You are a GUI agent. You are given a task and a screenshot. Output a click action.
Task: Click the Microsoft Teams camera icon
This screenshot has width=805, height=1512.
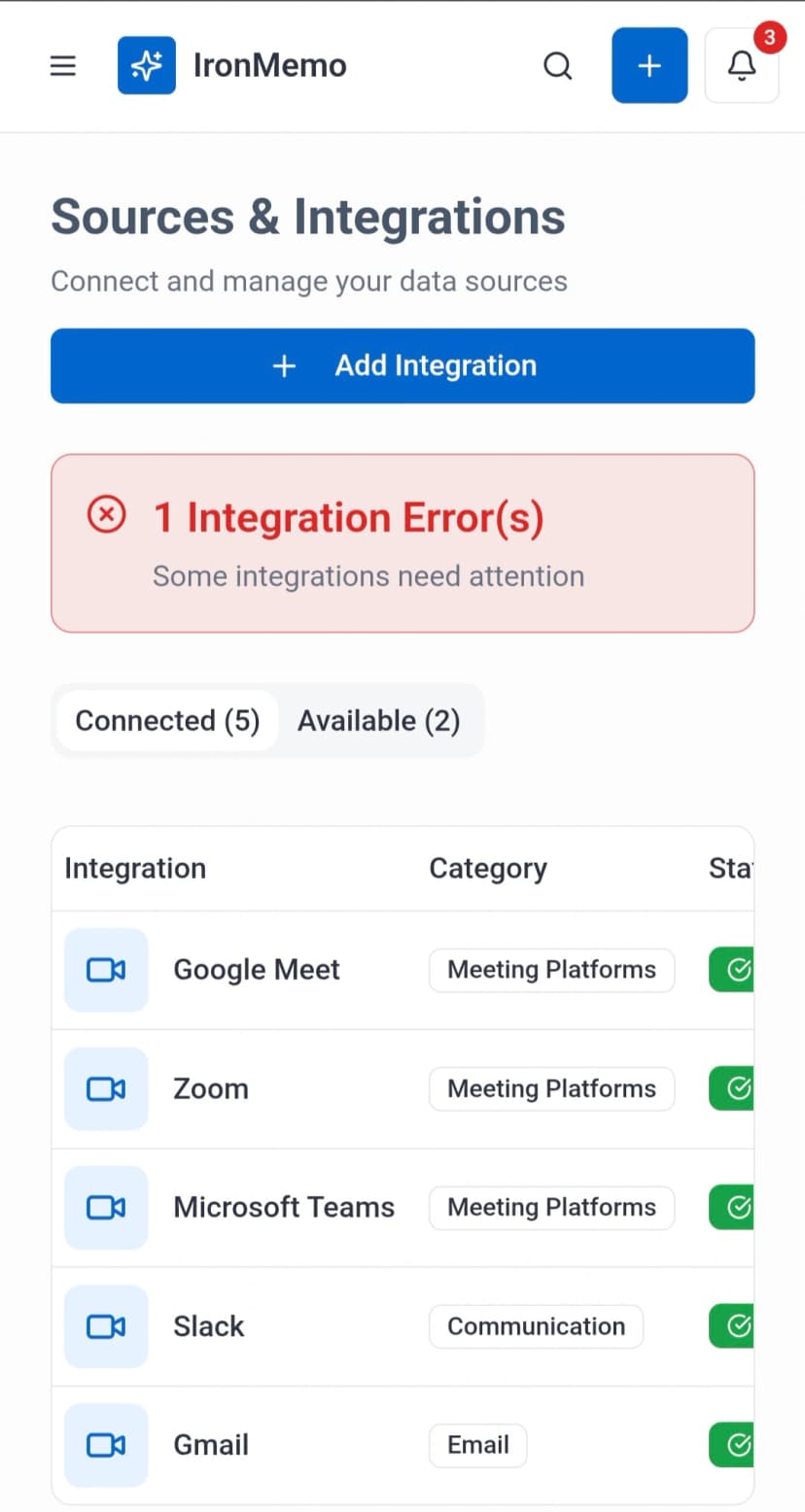[106, 1207]
